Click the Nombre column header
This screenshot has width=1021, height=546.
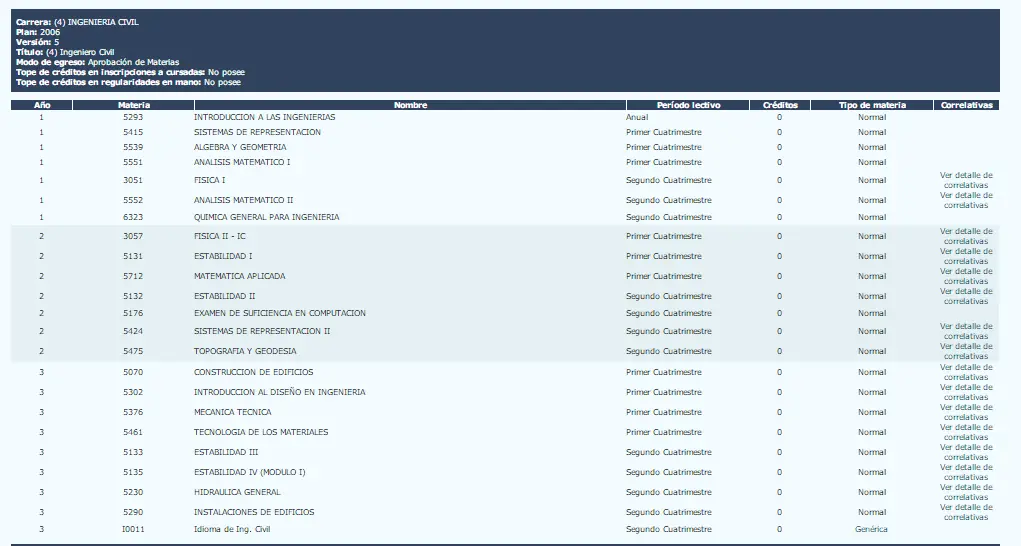(x=410, y=105)
